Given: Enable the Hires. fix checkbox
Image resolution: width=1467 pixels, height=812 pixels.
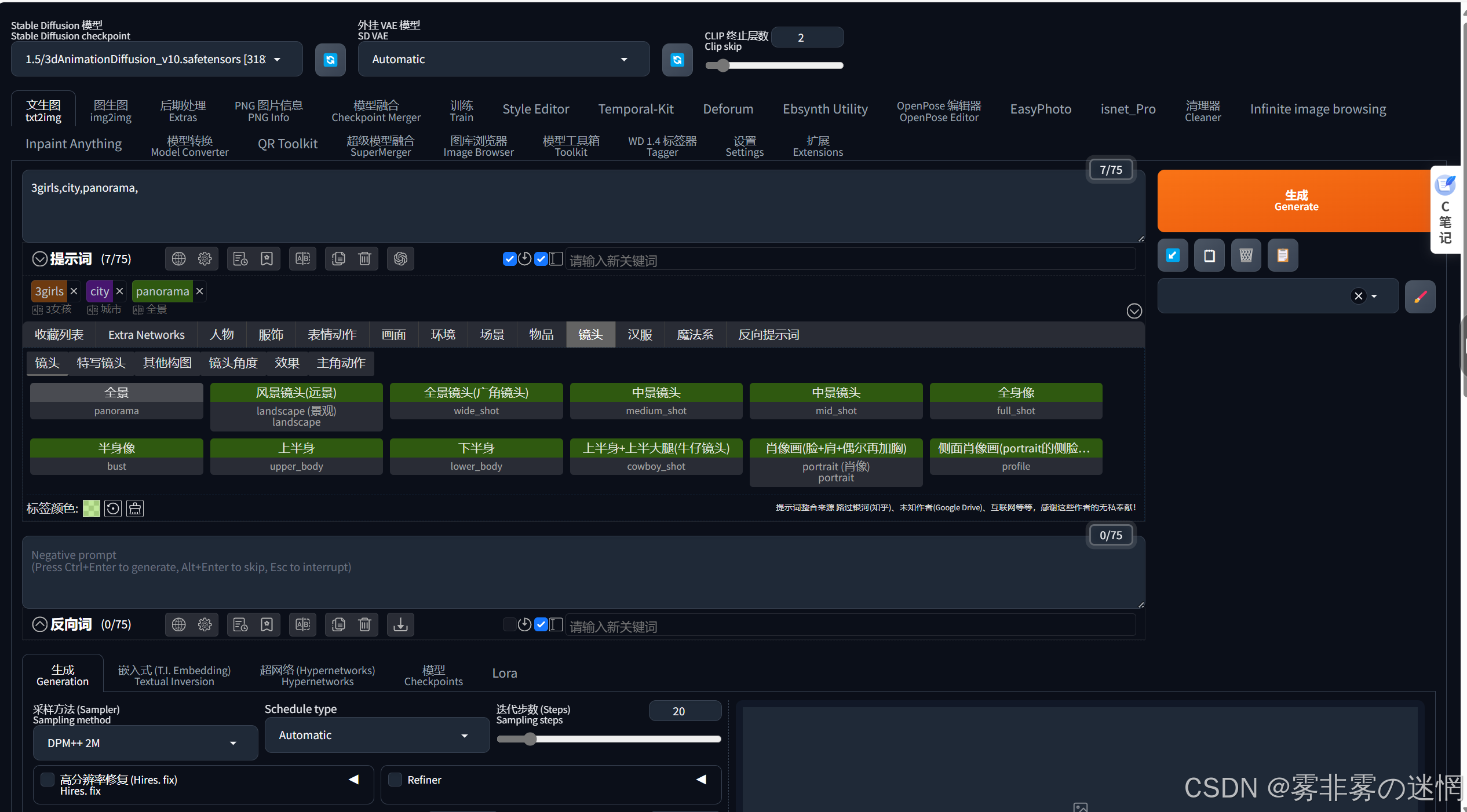Looking at the screenshot, I should pos(48,780).
